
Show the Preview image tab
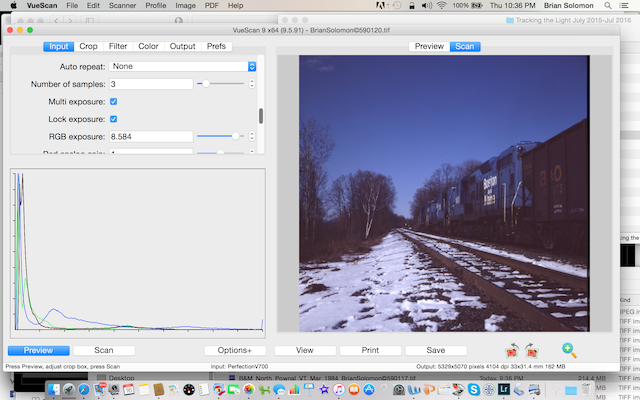point(429,47)
